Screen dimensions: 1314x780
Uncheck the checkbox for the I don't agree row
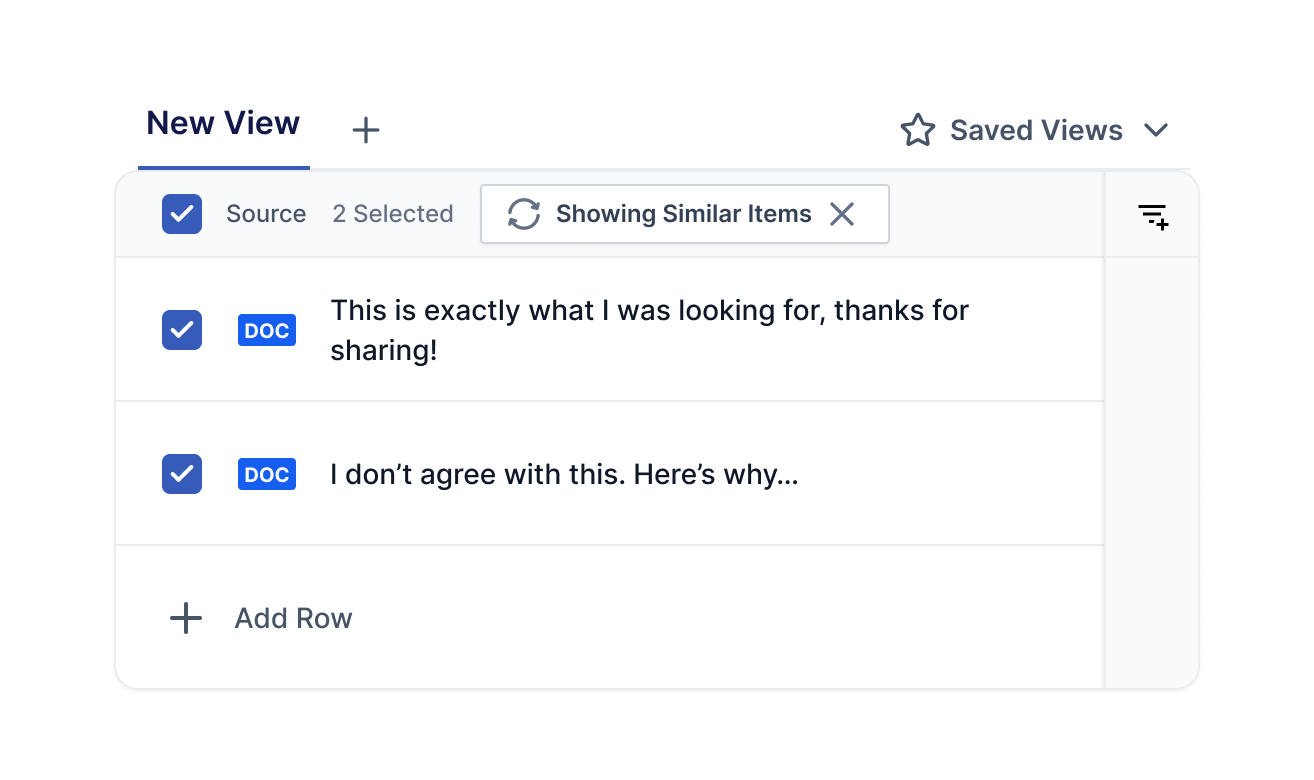(182, 474)
